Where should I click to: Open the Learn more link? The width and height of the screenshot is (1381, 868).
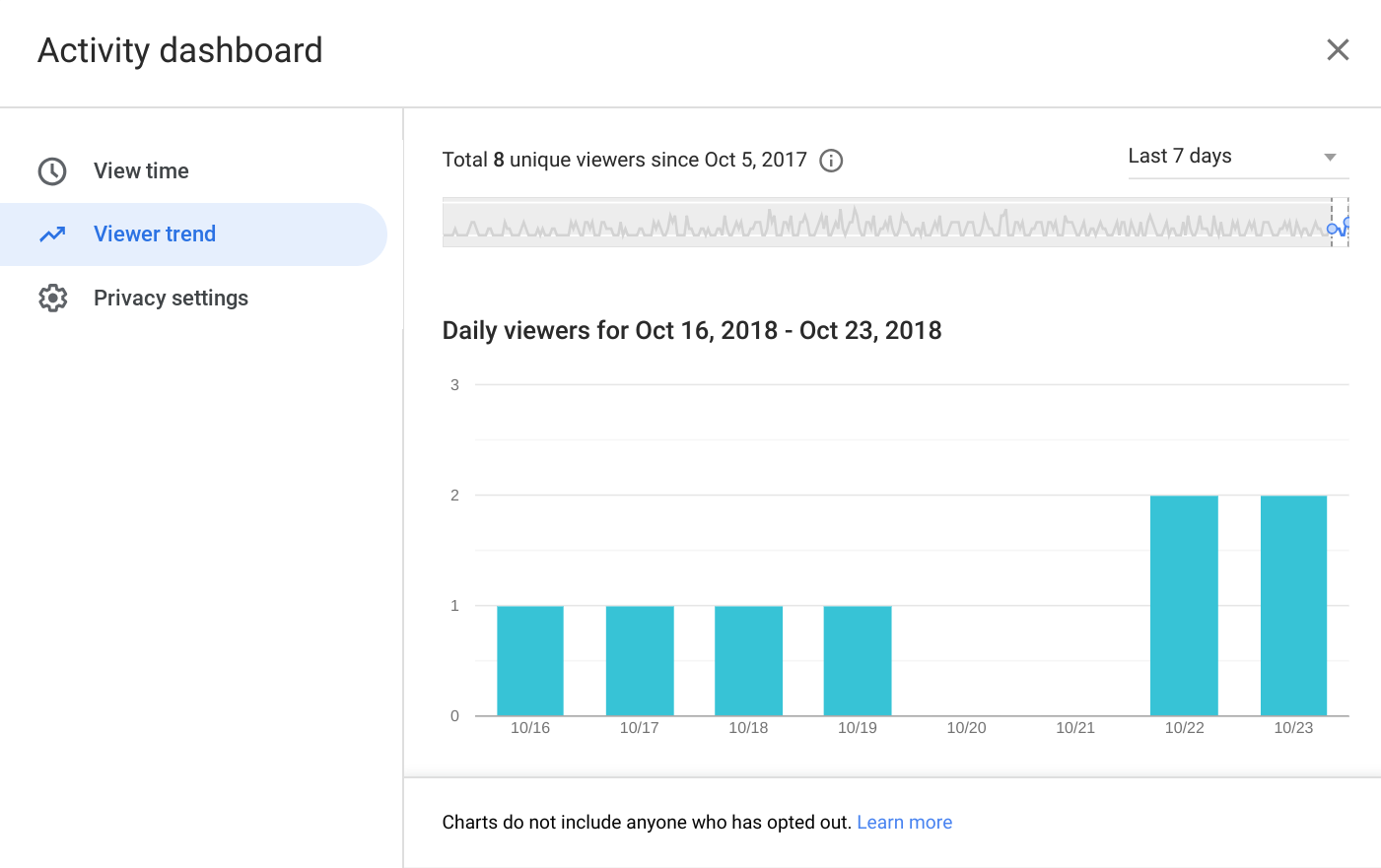pyautogui.click(x=904, y=822)
